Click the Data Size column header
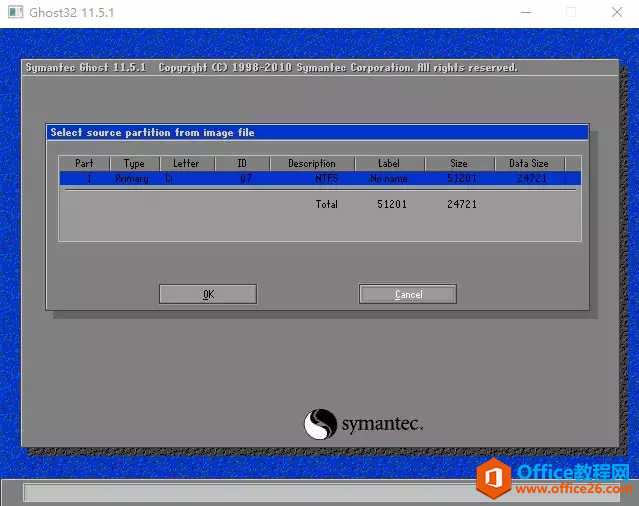The width and height of the screenshot is (639, 506). point(529,163)
